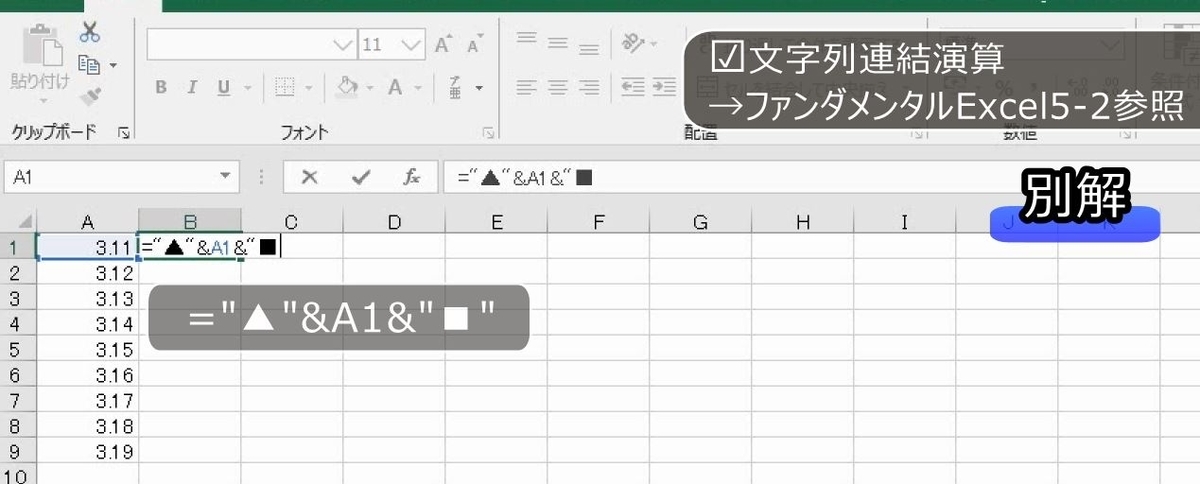Select column A header
This screenshot has width=1200, height=484.
(87, 222)
